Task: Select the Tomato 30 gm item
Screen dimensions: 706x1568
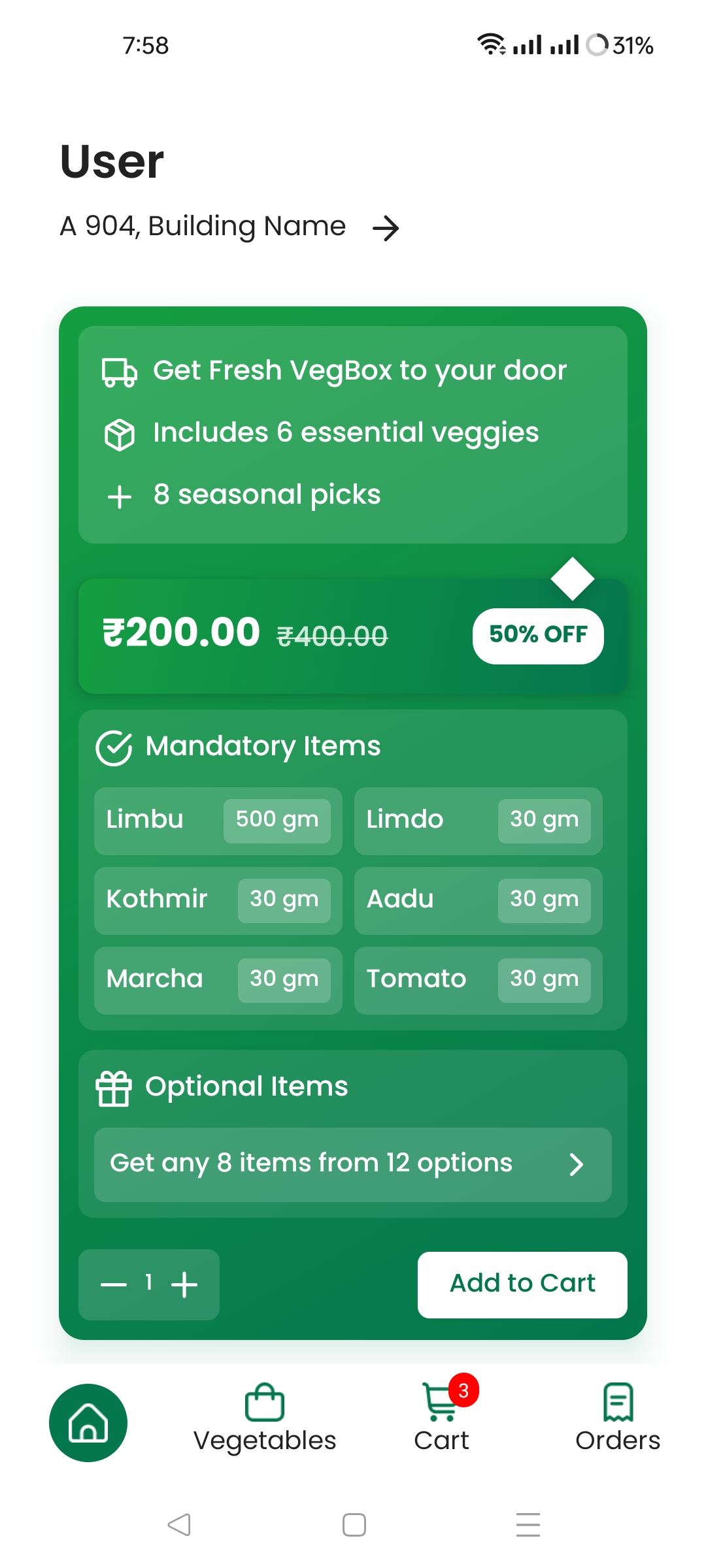Action: pos(479,980)
